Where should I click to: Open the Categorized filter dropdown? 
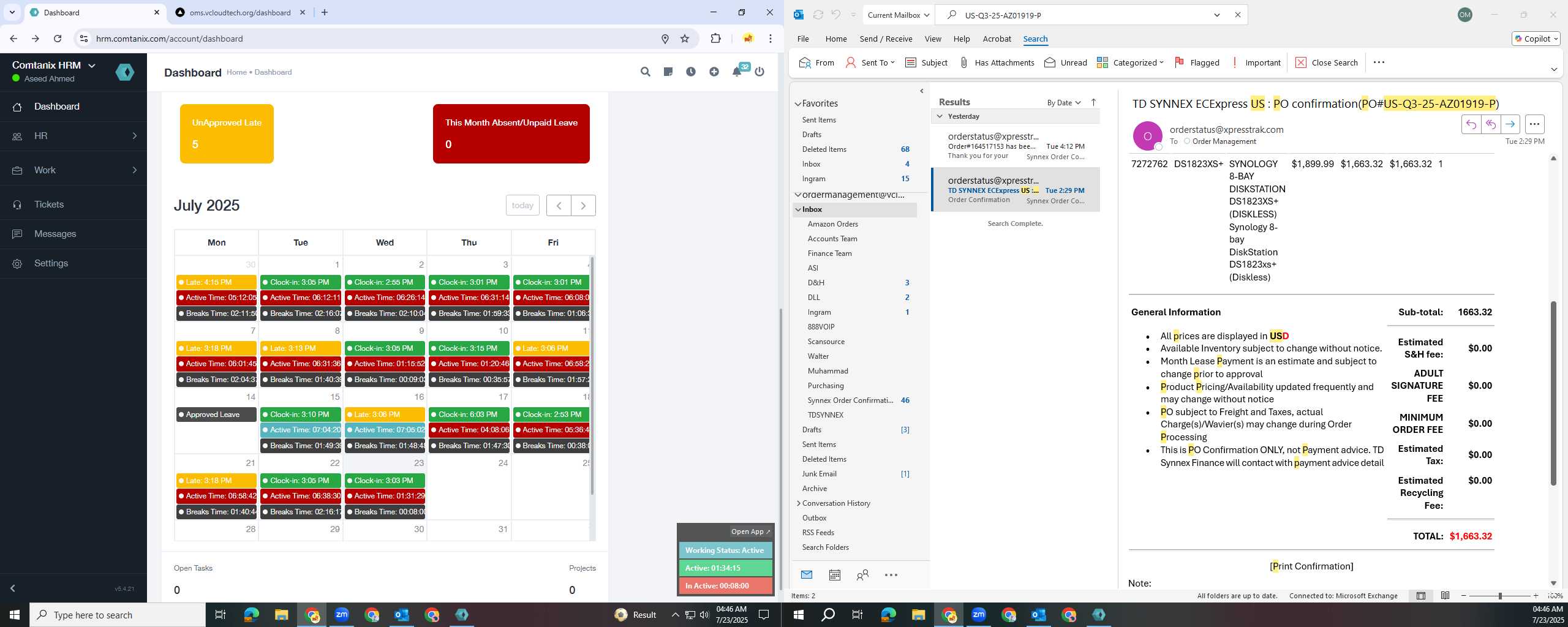[x=1130, y=62]
